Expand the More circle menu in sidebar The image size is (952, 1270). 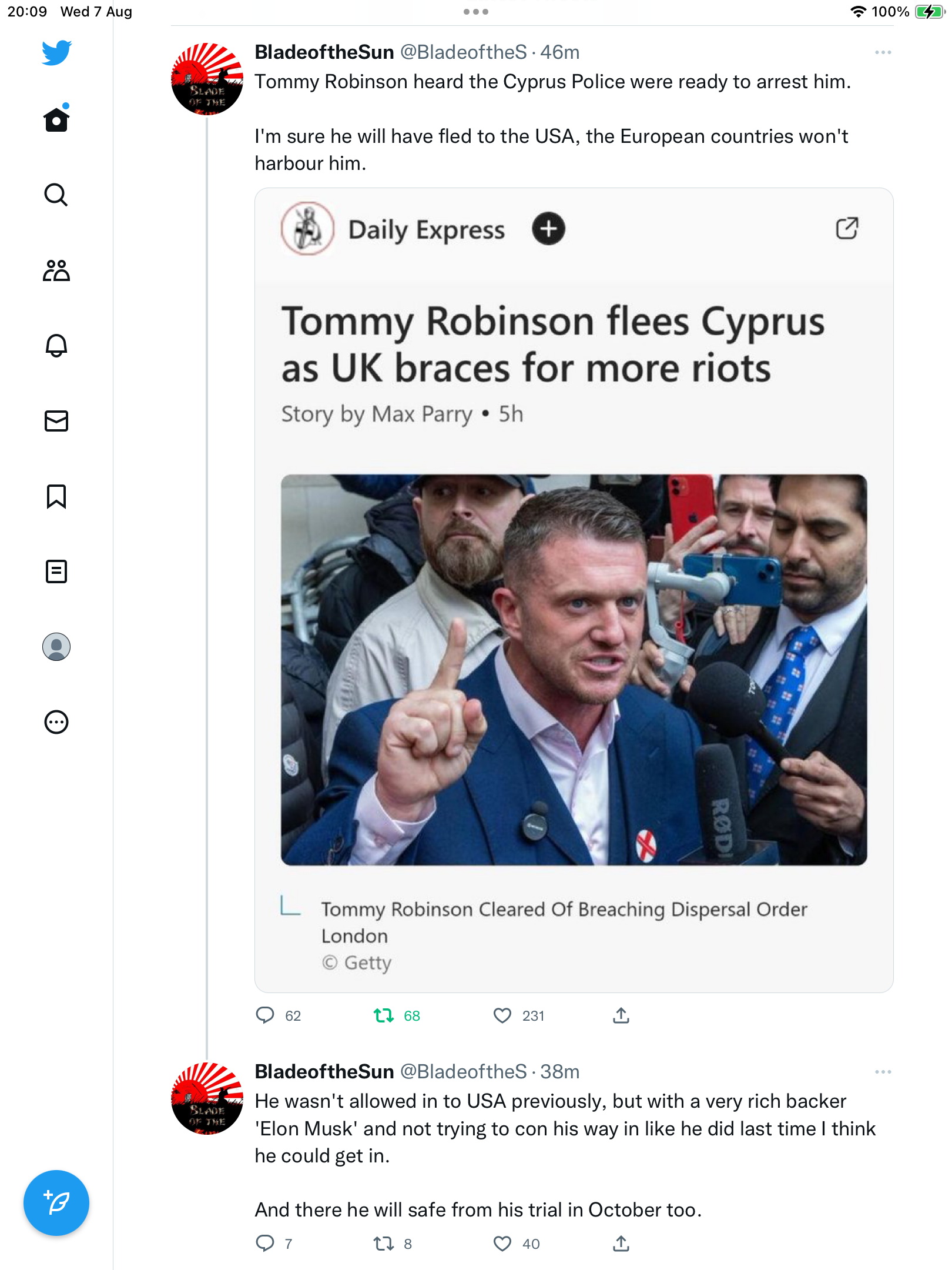point(56,722)
